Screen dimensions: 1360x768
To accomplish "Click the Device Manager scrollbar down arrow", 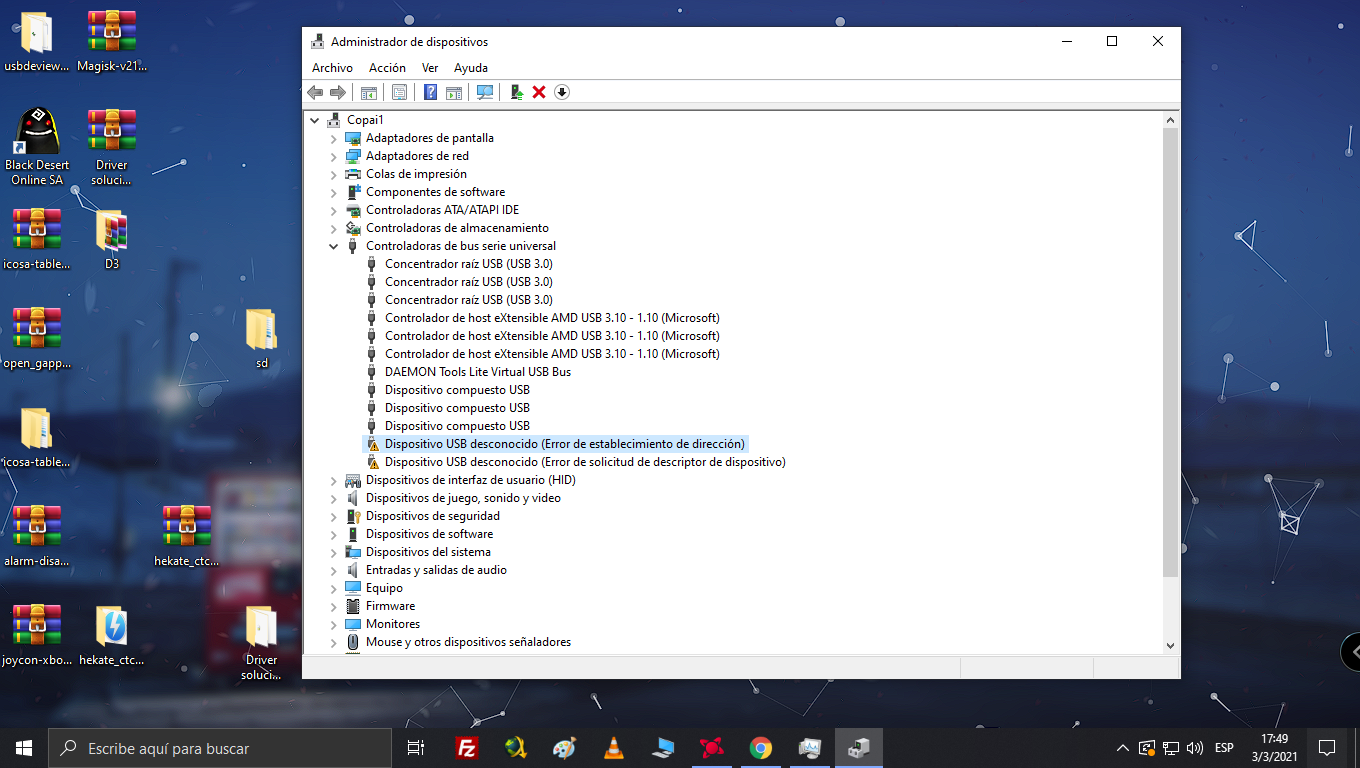I will [x=1171, y=646].
